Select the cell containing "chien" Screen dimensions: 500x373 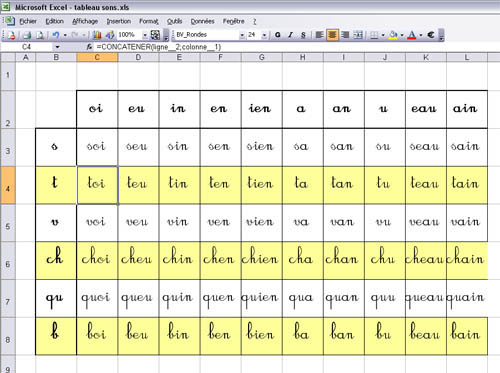tap(262, 261)
